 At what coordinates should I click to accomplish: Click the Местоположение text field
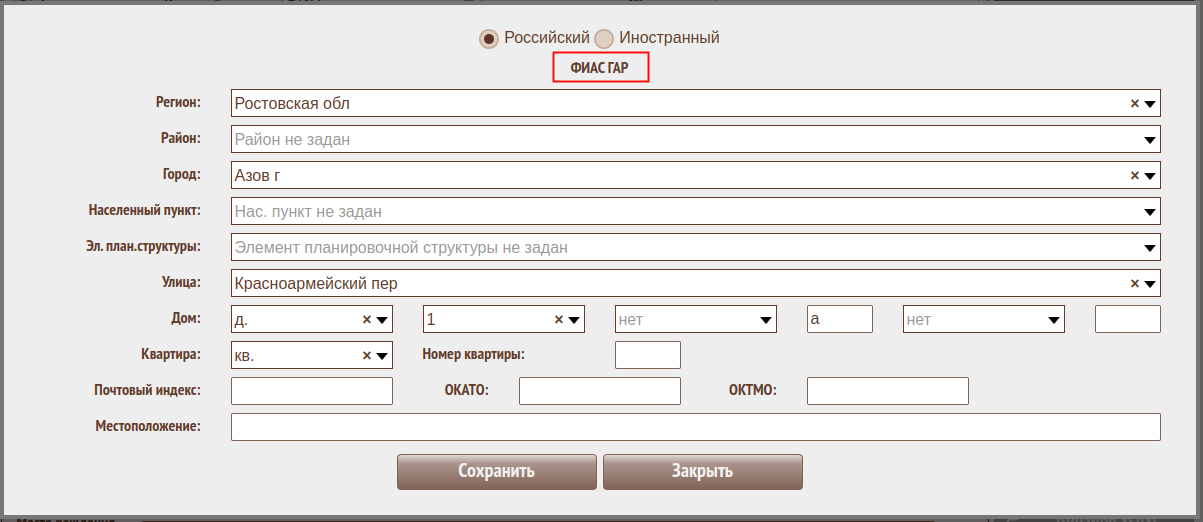695,427
